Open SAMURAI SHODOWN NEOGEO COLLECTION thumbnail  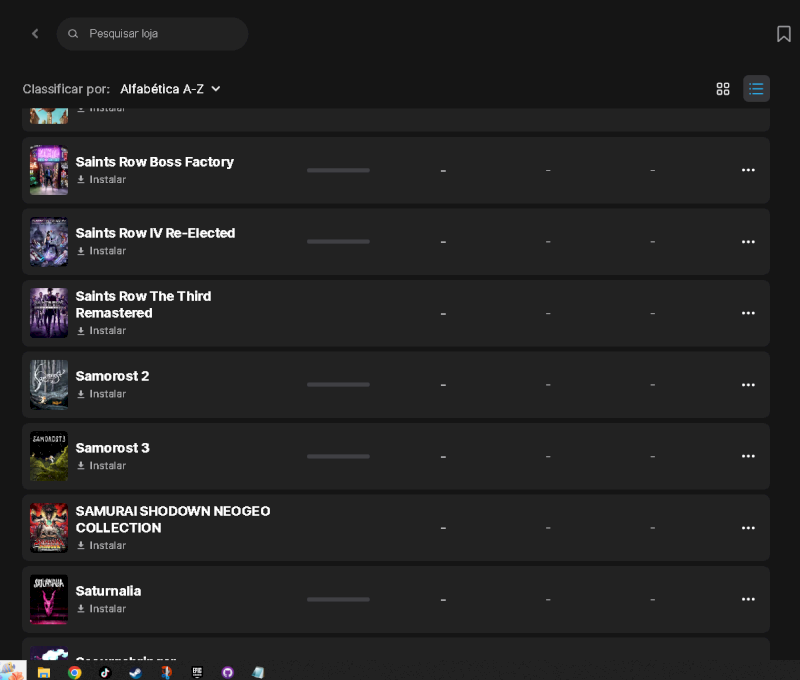coord(49,528)
